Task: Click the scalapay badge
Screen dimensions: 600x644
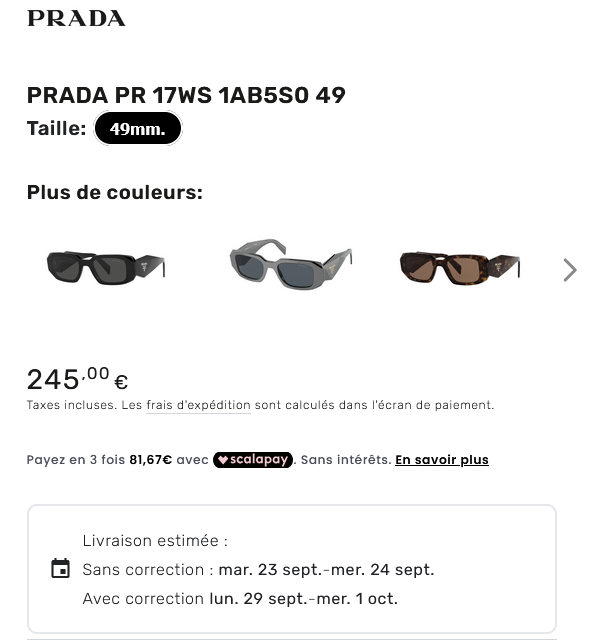Action: click(x=253, y=460)
